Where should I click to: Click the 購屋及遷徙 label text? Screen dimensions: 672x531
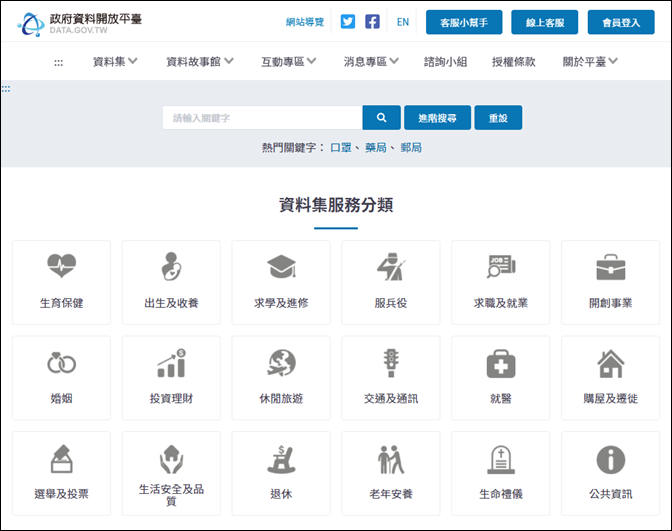611,399
